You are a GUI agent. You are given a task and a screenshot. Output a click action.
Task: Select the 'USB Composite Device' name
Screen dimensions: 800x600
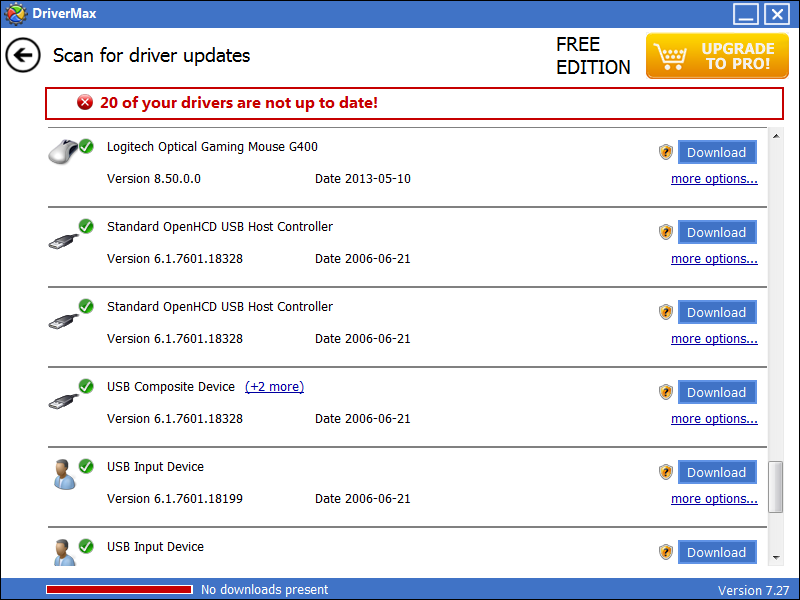coord(171,387)
